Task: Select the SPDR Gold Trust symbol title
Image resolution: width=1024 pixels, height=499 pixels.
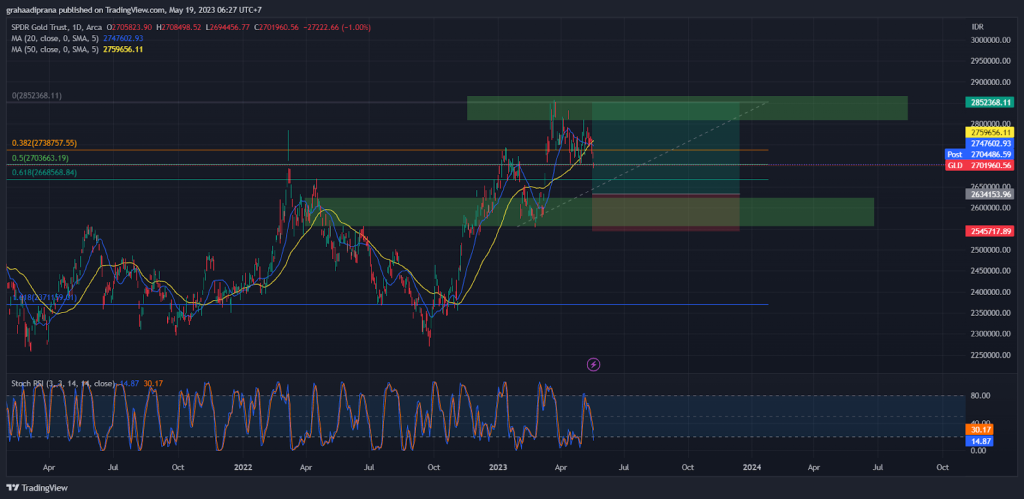Action: pos(55,27)
